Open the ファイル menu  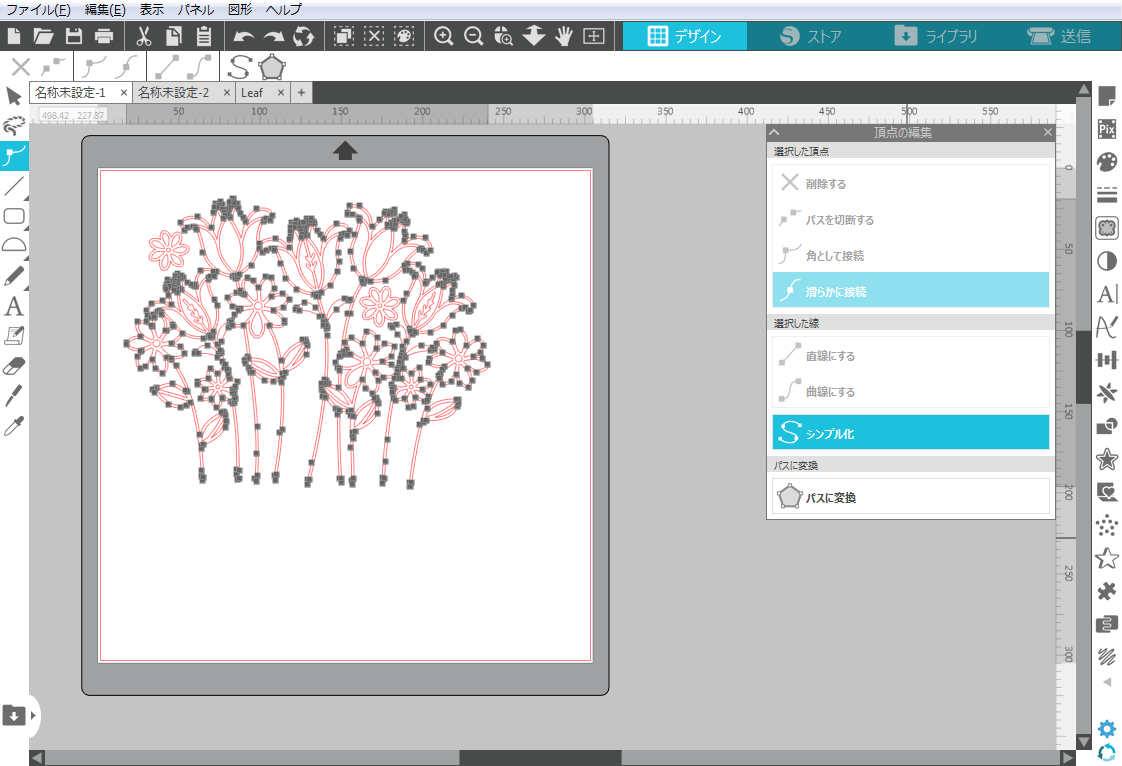38,9
